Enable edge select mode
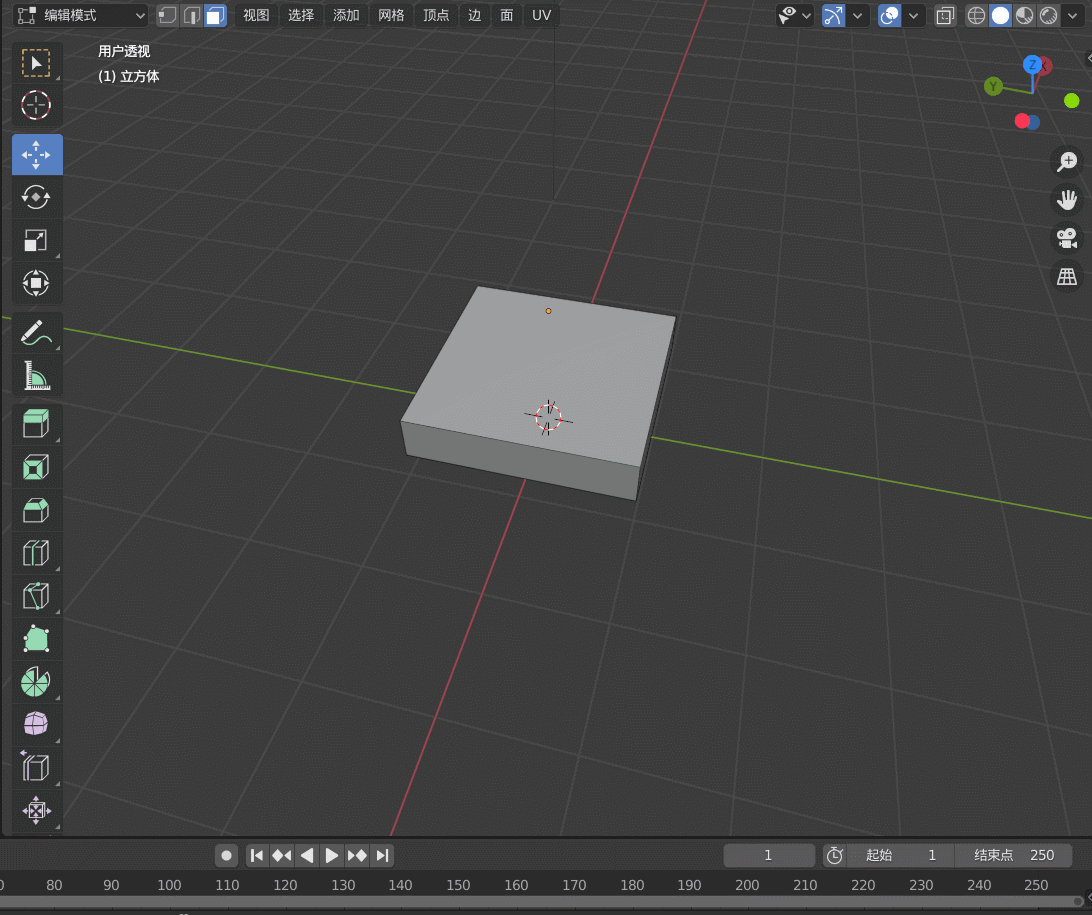 coord(192,15)
